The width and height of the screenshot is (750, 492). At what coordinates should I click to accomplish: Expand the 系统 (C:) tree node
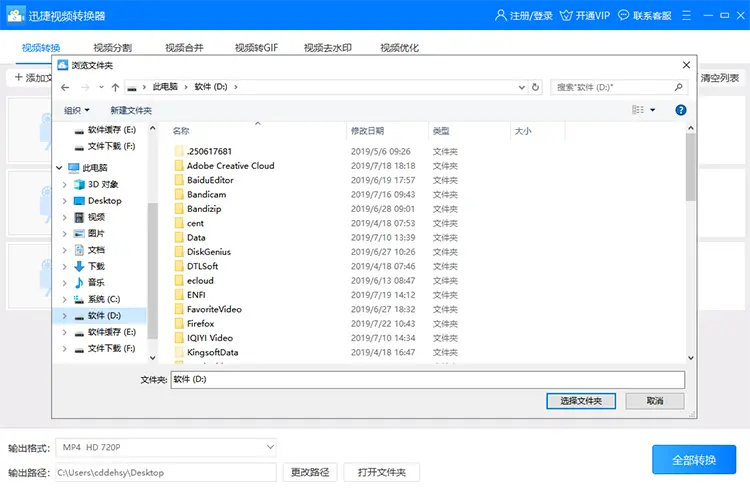(x=65, y=300)
